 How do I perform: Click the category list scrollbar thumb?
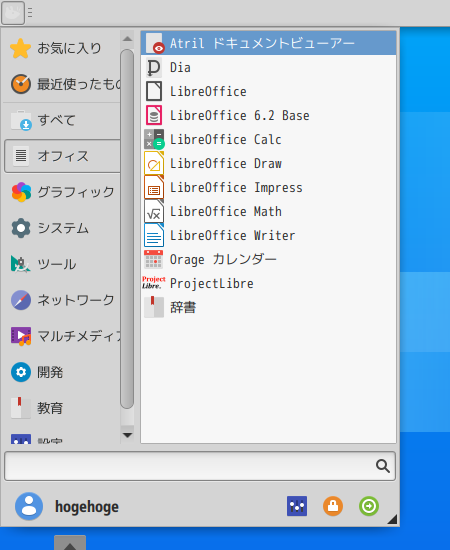pyautogui.click(x=127, y=229)
